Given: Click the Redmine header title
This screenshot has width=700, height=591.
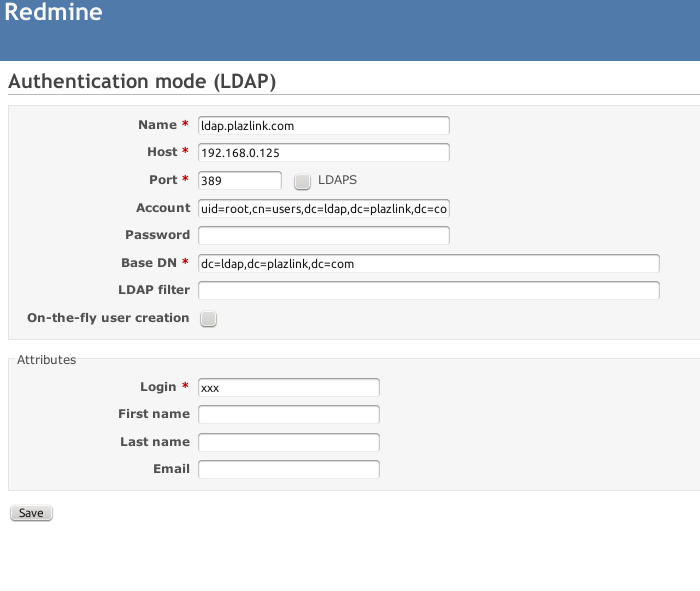Looking at the screenshot, I should (x=54, y=12).
